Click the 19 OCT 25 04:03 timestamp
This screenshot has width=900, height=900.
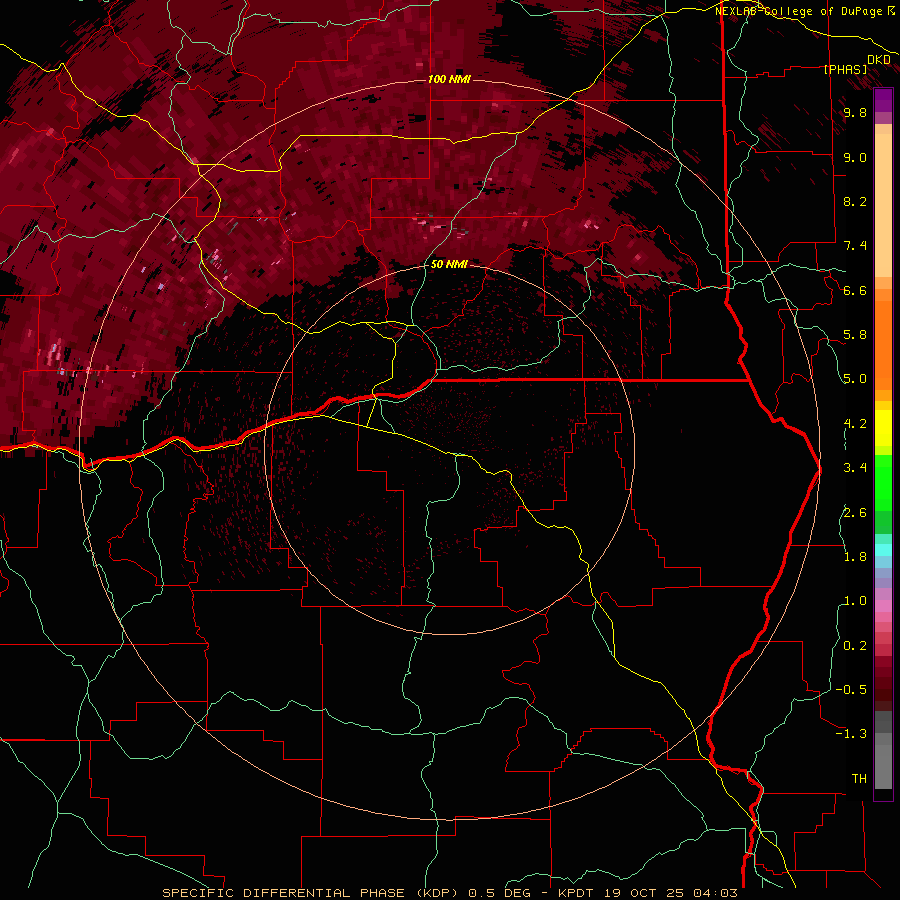pos(670,893)
